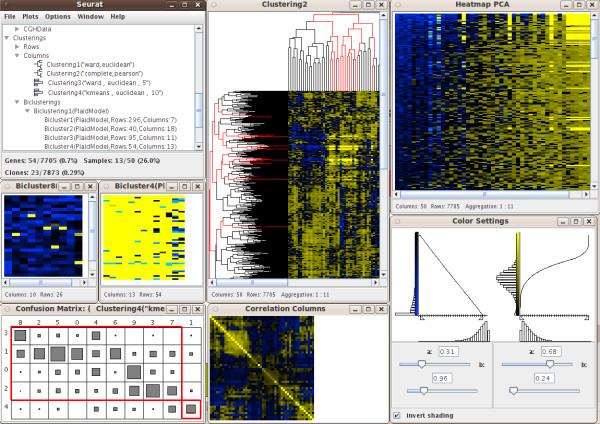Image resolution: width=600 pixels, height=424 pixels.
Task: Click the yellow color gradient bar
Action: [518, 273]
